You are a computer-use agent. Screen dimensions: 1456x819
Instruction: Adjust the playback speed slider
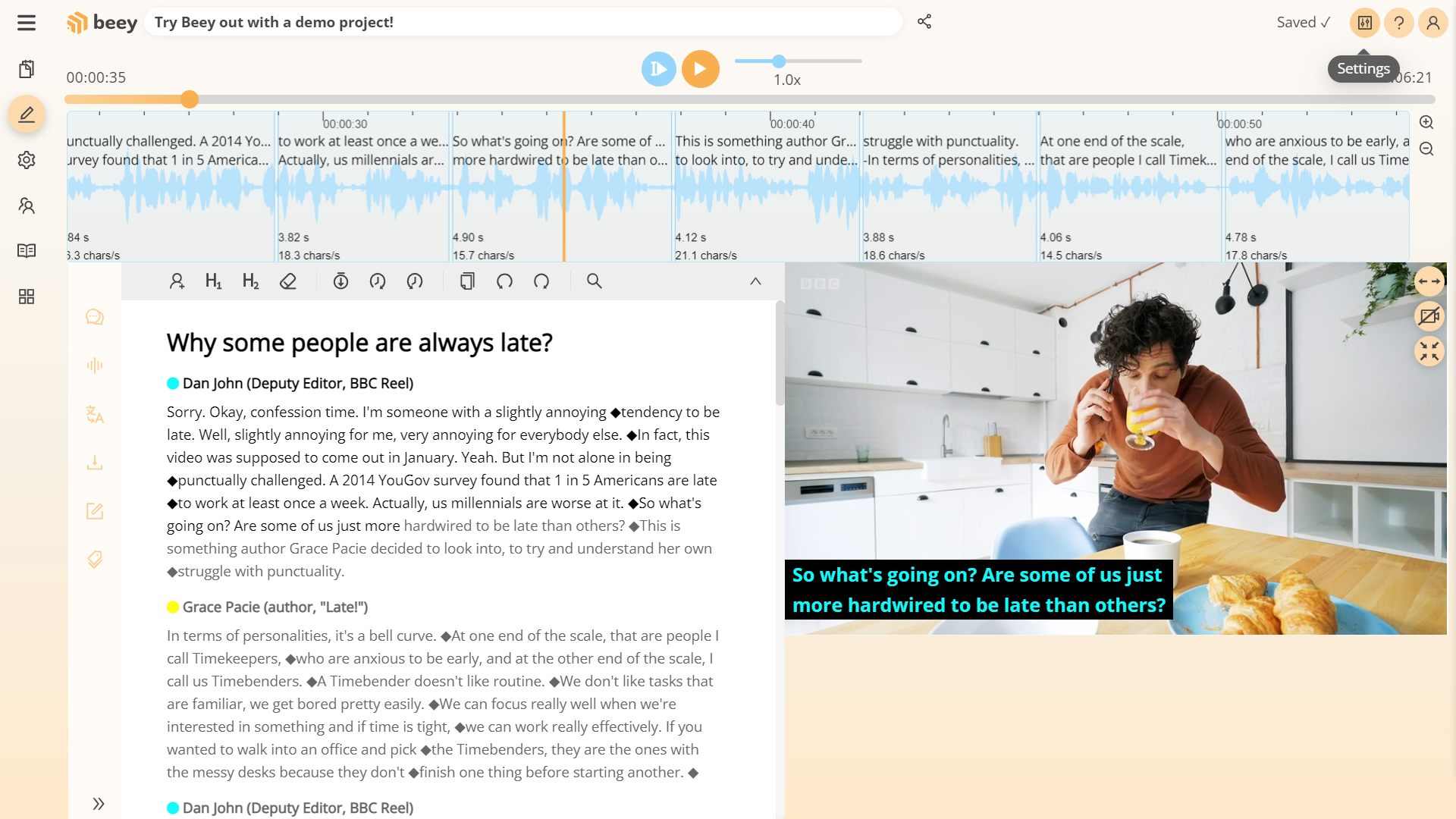pos(780,61)
